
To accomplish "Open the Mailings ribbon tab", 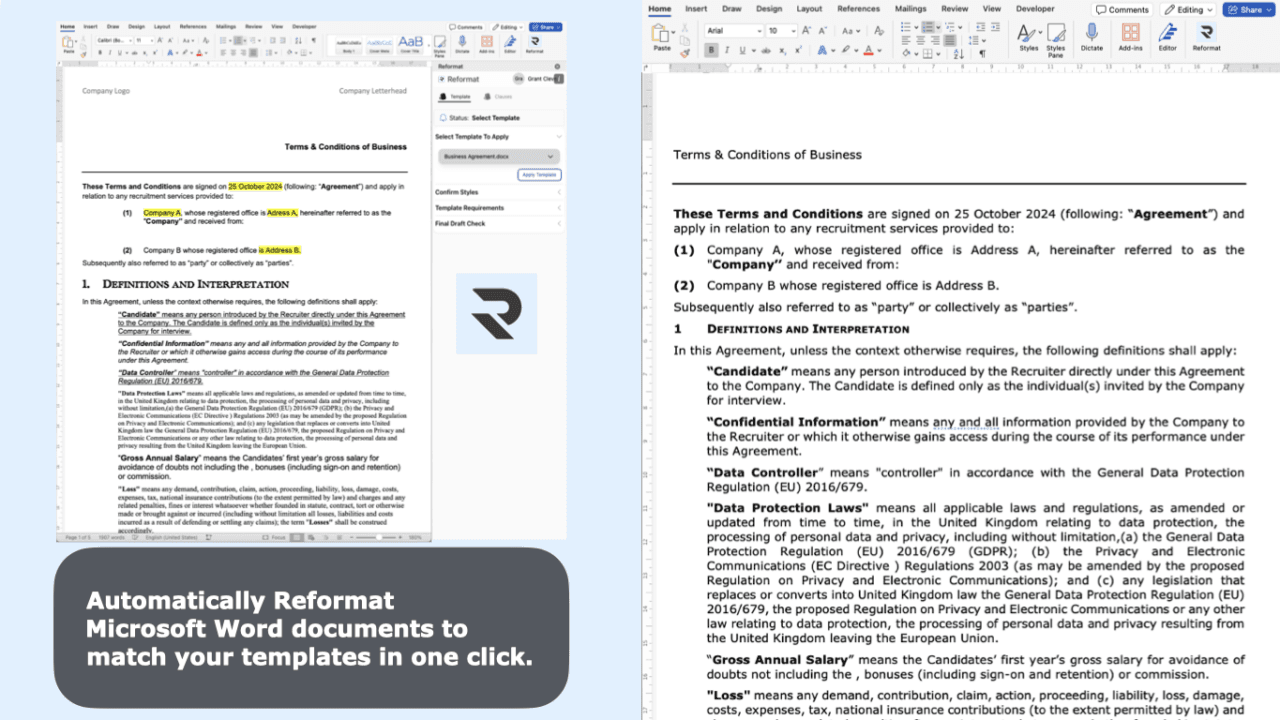I will point(910,8).
